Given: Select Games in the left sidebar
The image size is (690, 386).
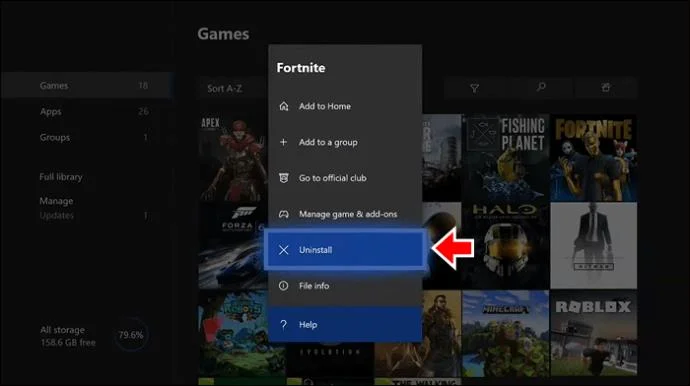Looking at the screenshot, I should 86,85.
